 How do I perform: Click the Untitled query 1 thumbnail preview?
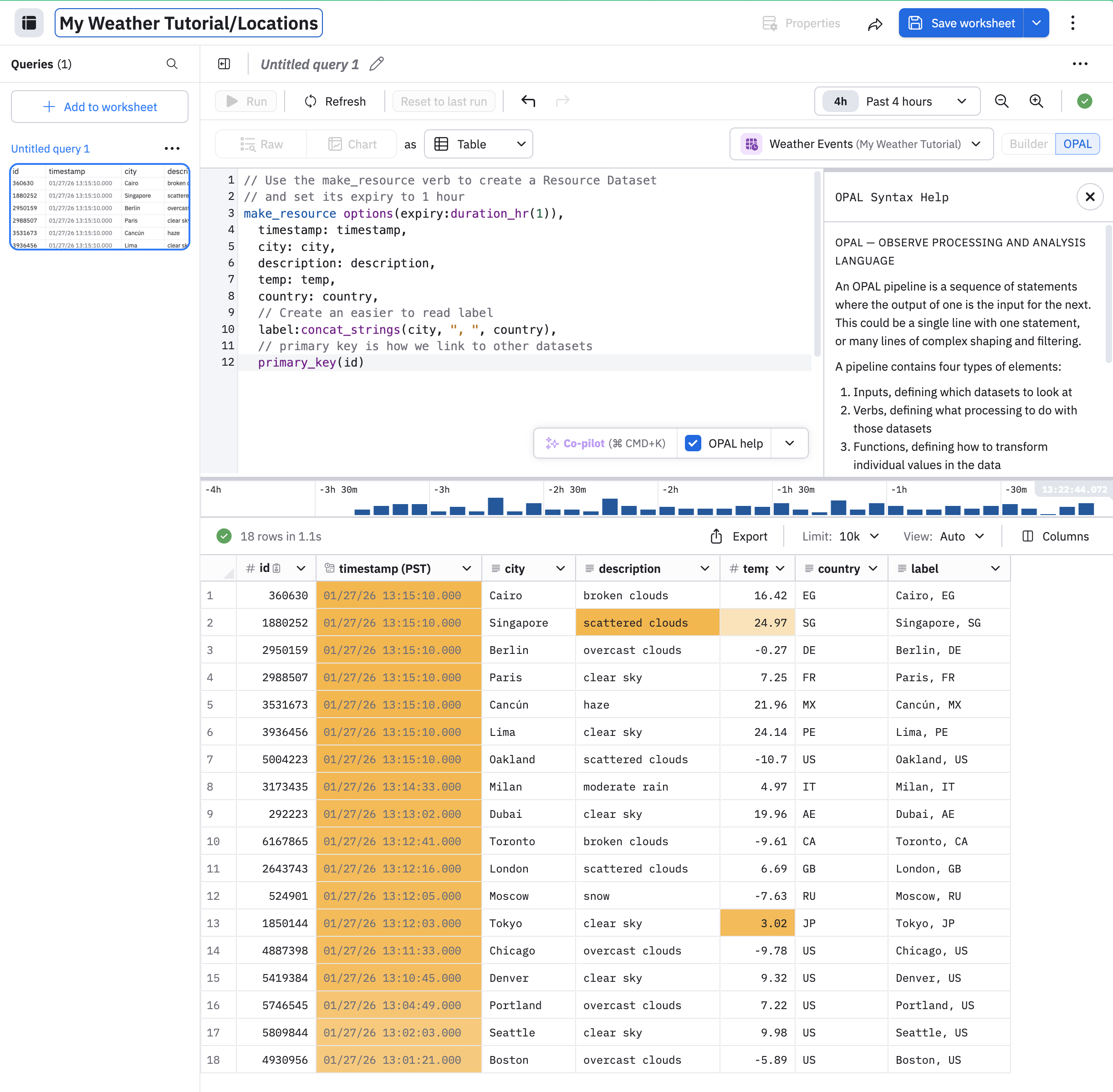(x=100, y=208)
